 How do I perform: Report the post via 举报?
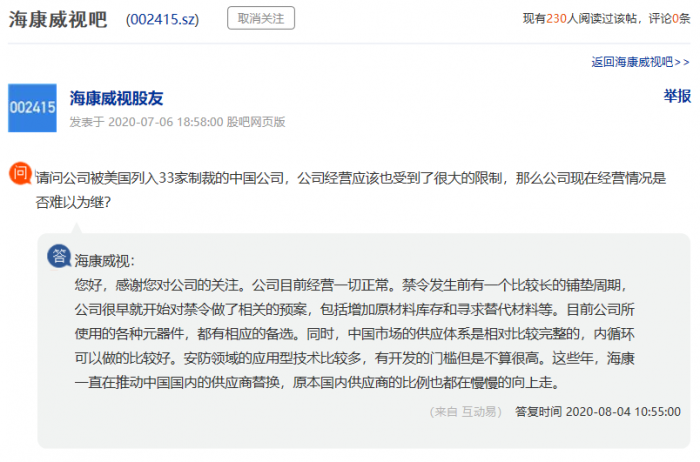(x=676, y=96)
